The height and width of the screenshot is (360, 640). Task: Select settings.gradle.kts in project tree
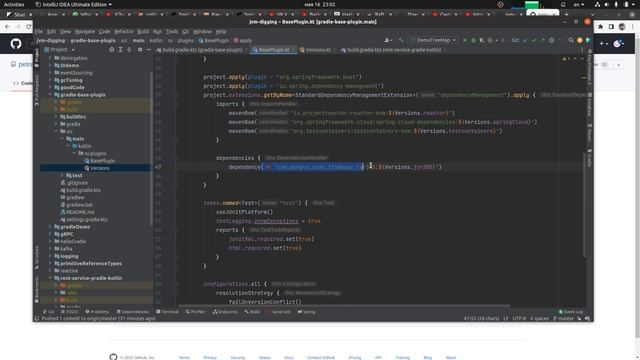(x=84, y=220)
